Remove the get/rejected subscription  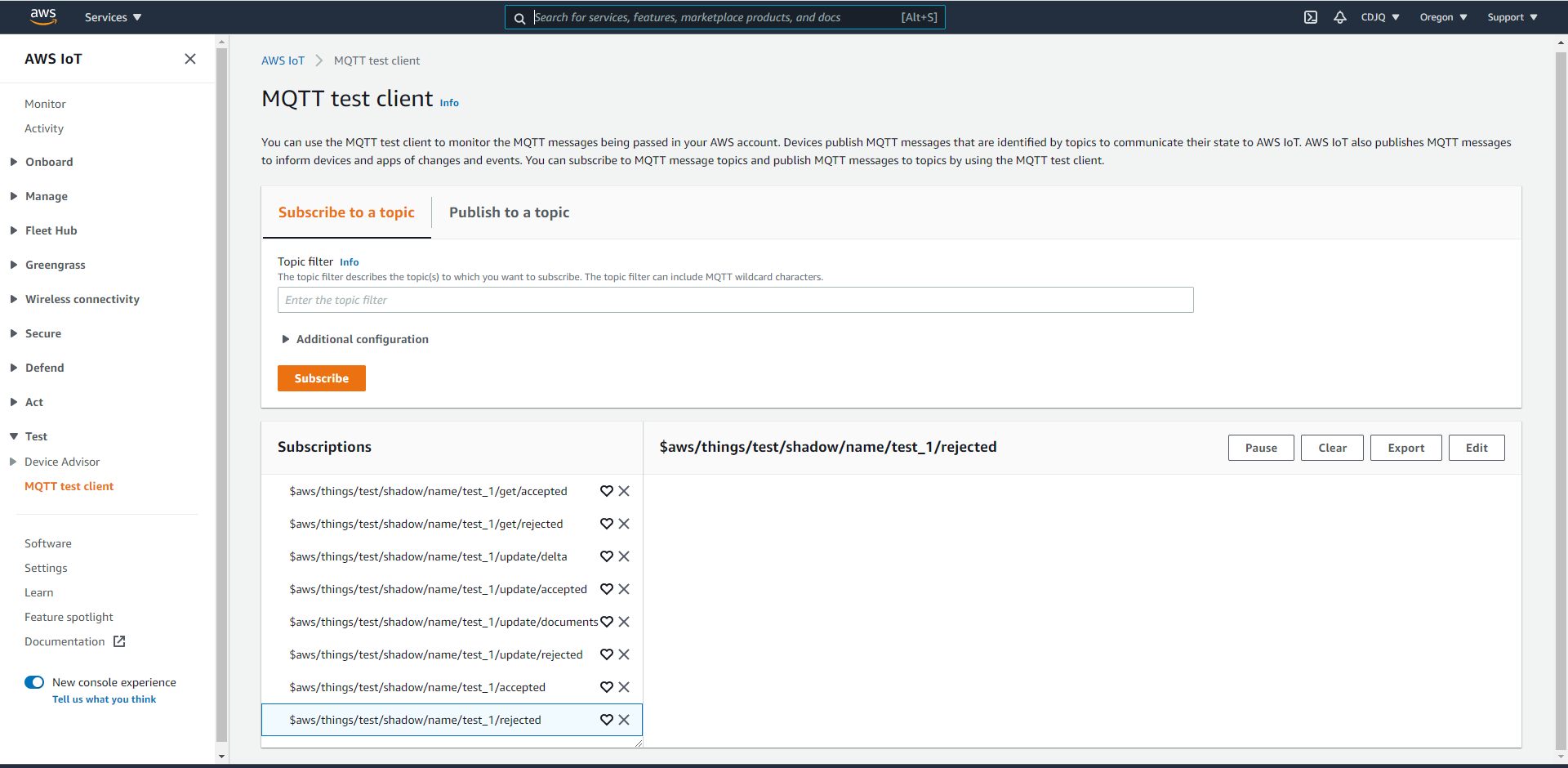point(624,524)
